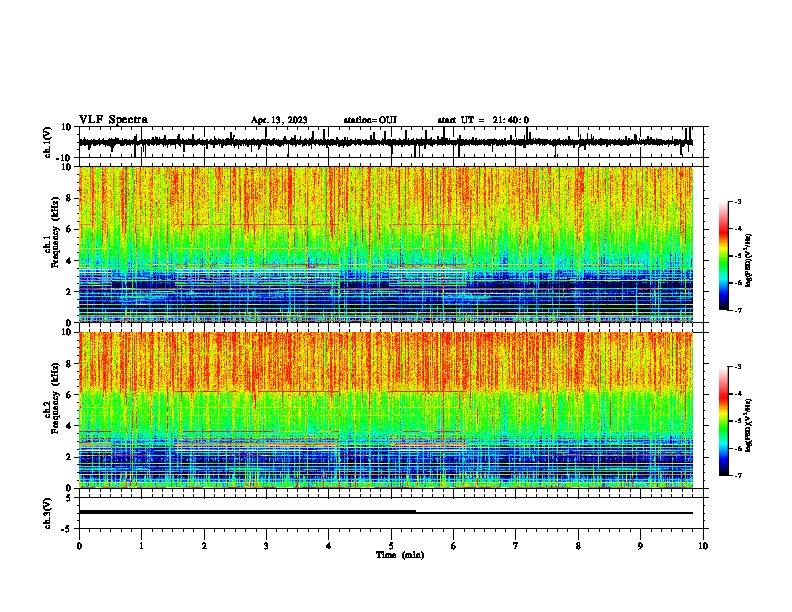Click the "ch.1(V)" waveform axis label

[x=48, y=142]
